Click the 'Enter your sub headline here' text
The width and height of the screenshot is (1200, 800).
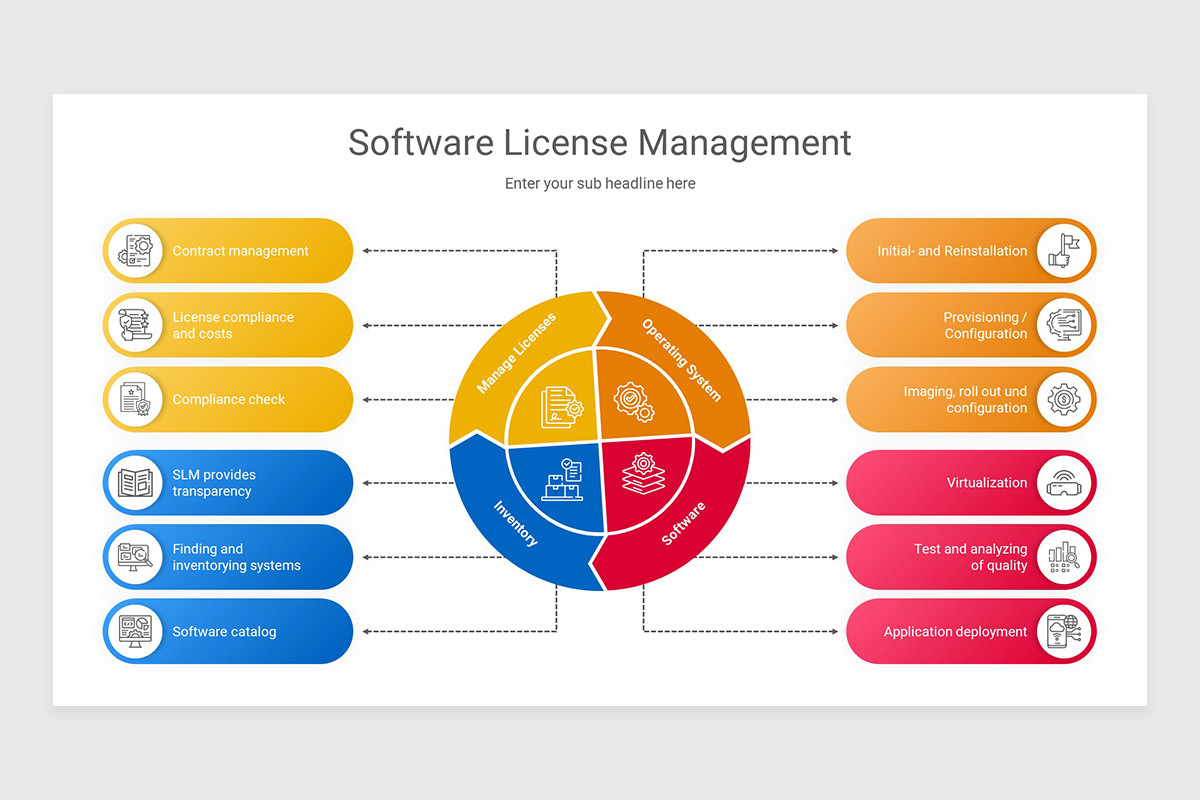(x=599, y=184)
